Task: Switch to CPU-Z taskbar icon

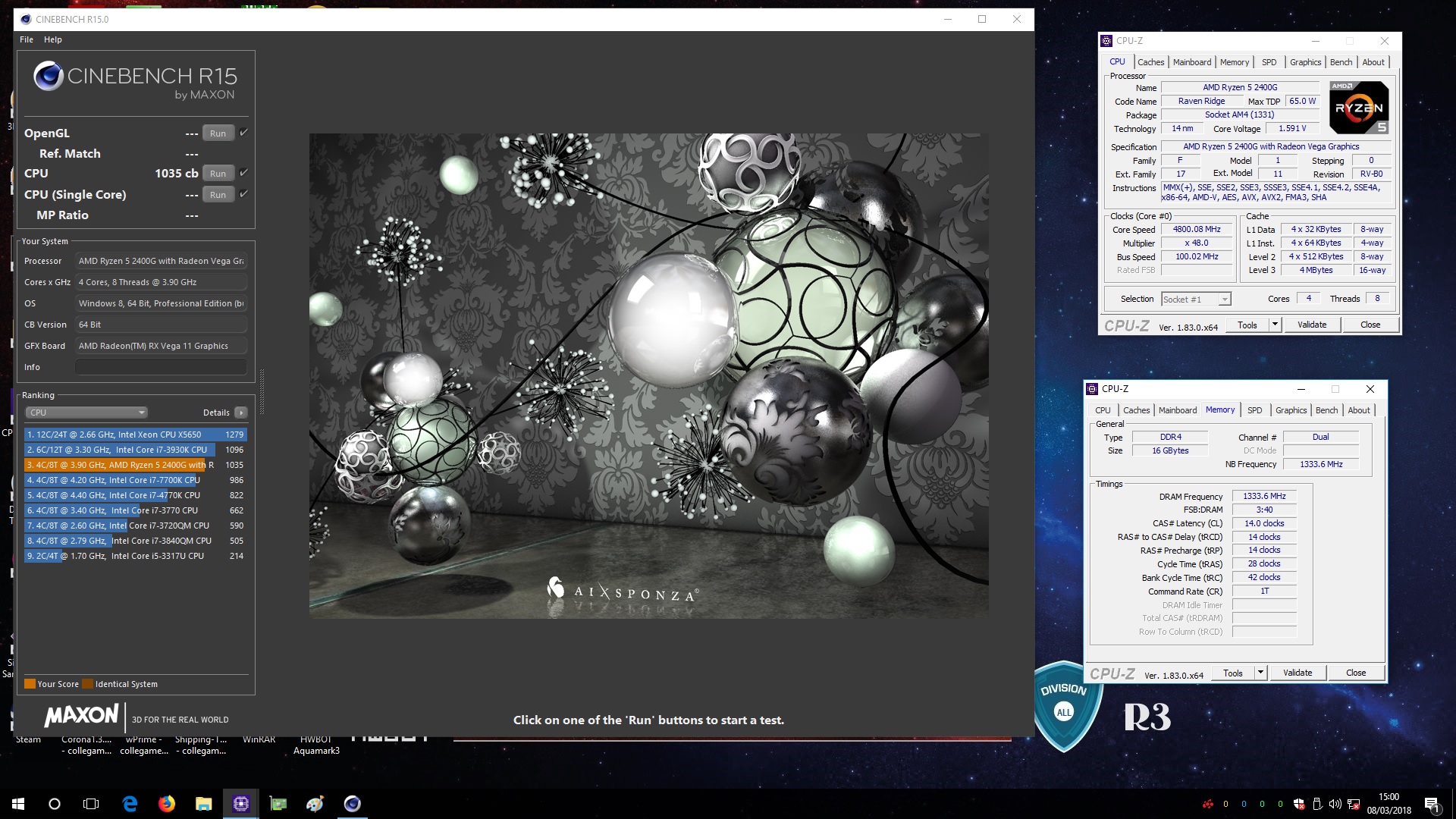Action: click(240, 804)
